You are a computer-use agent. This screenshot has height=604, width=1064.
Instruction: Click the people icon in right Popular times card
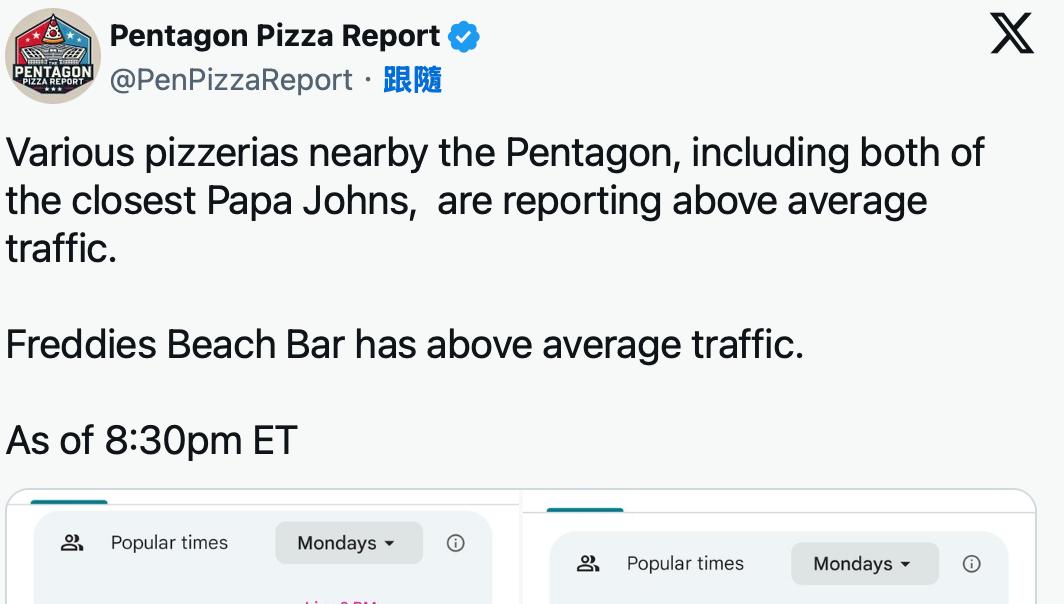pos(588,564)
